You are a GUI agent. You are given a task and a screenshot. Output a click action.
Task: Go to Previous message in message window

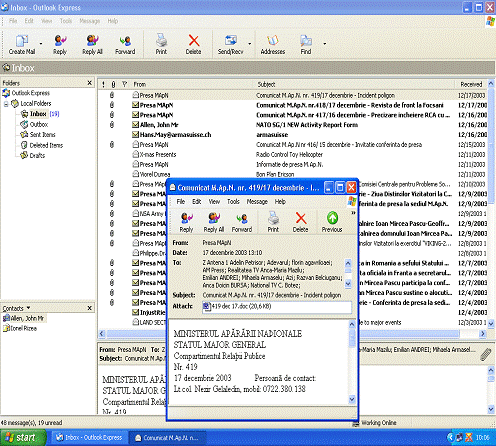332,222
